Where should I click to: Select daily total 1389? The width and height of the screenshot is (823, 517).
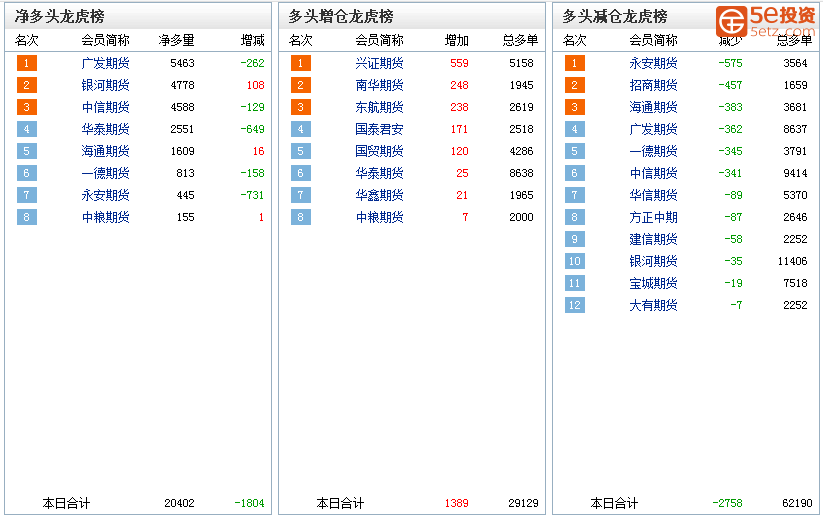point(457,503)
